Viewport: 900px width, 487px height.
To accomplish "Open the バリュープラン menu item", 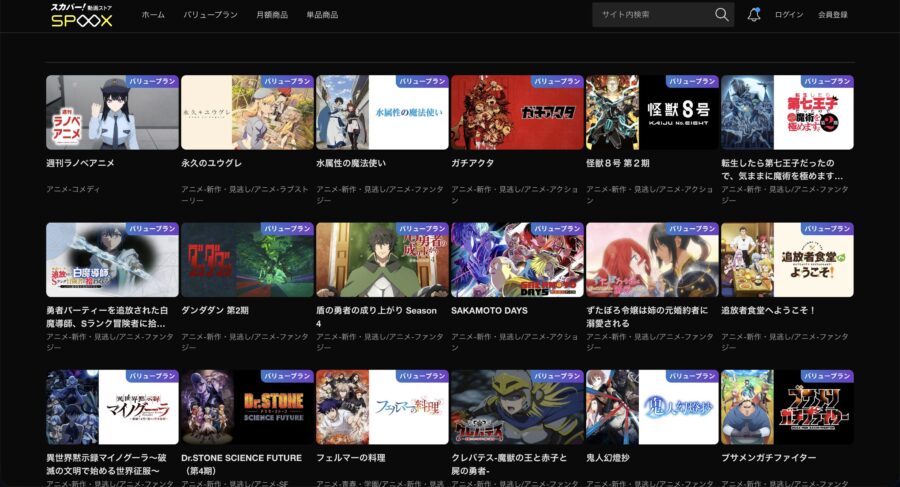I will pyautogui.click(x=211, y=15).
